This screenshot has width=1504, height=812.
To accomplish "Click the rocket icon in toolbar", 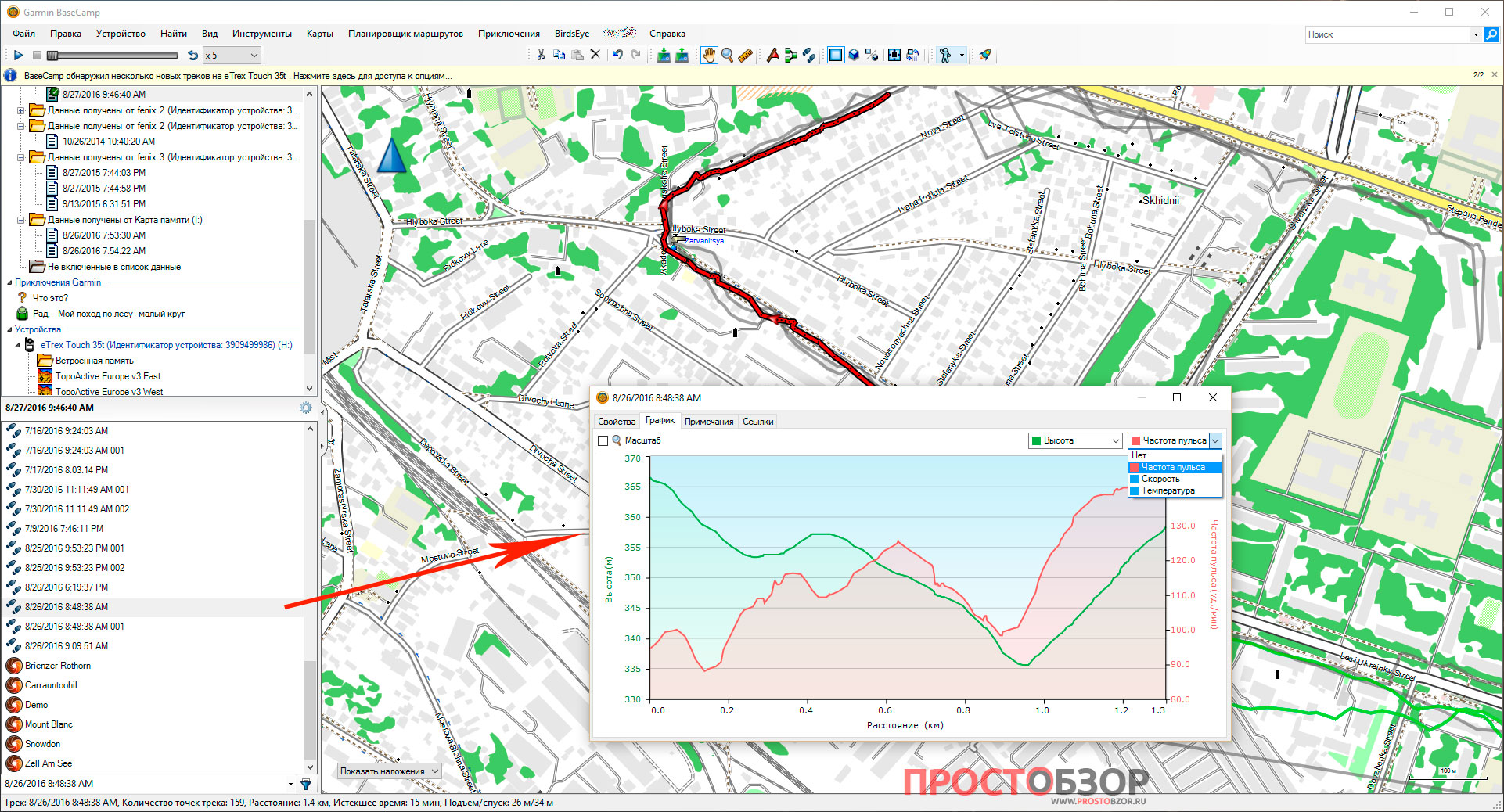I will pyautogui.click(x=985, y=55).
